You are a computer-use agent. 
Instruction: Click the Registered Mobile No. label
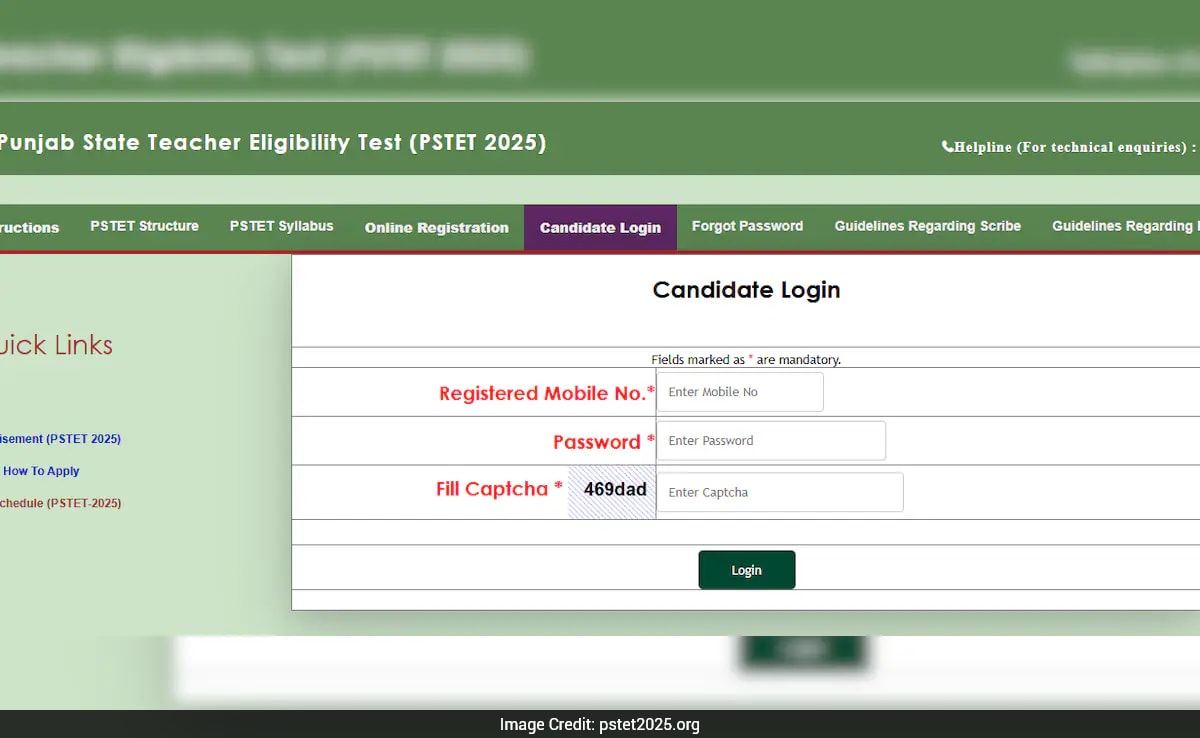coord(546,393)
